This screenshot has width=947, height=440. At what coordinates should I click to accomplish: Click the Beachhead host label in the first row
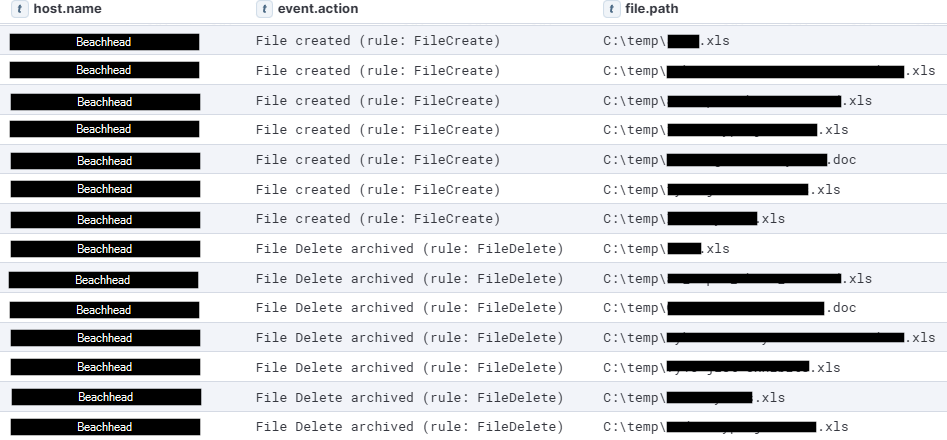pos(104,42)
